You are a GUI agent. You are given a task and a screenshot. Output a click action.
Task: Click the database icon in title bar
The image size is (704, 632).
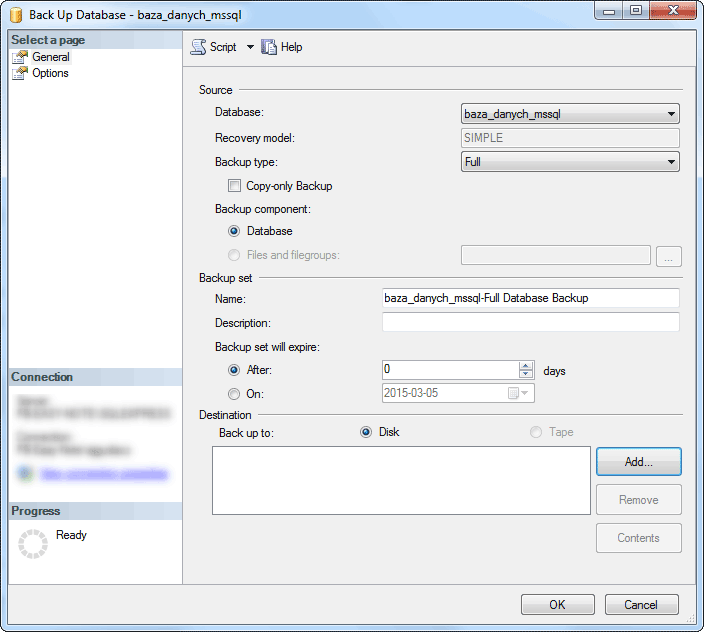coord(17,15)
